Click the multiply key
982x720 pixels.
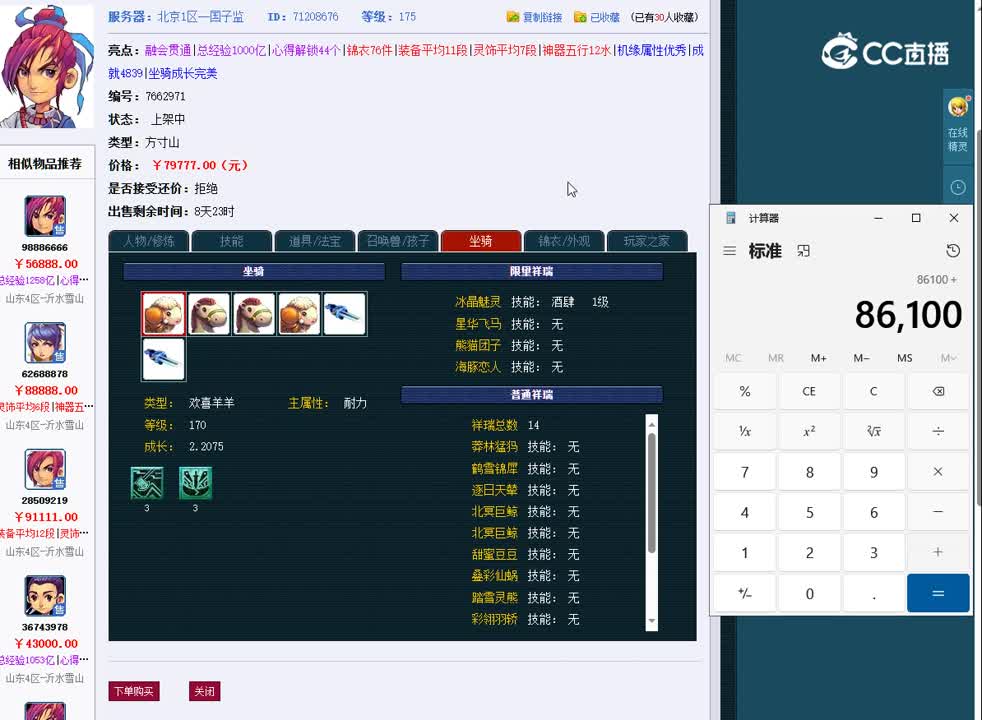938,472
